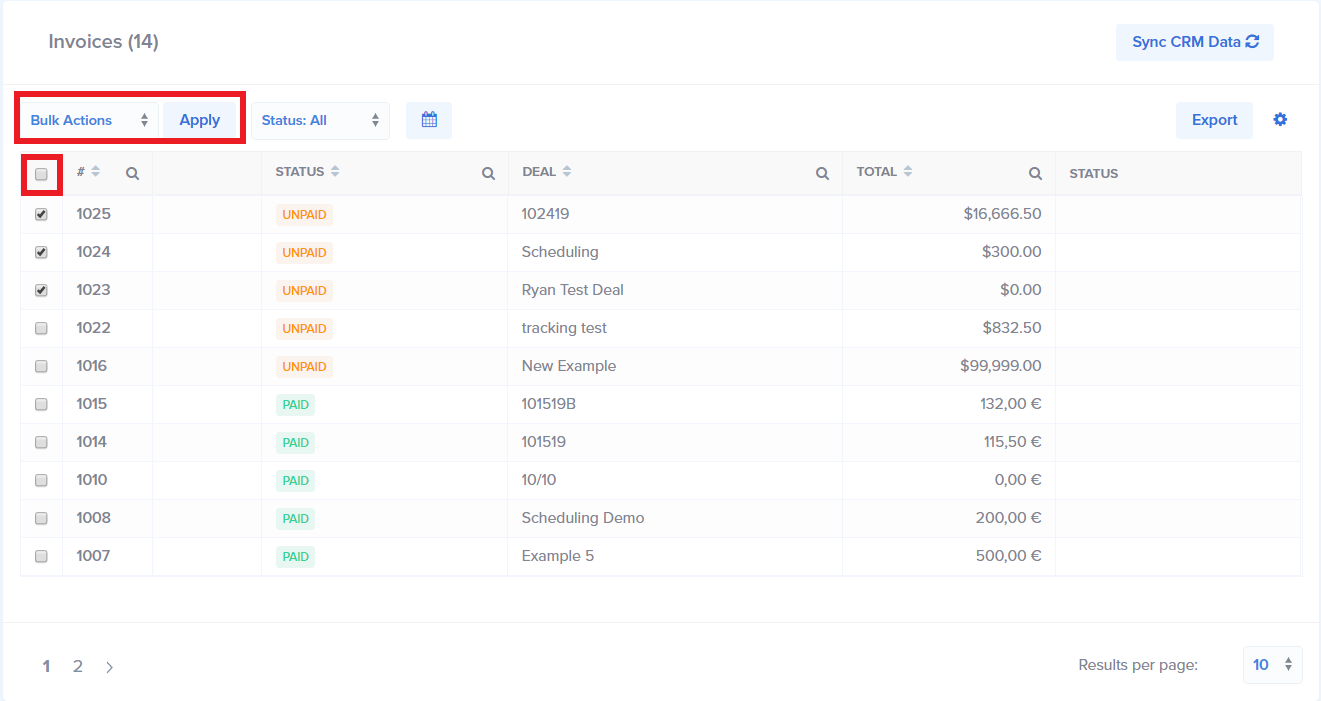
Task: Click Sync CRM Data button
Action: click(x=1195, y=42)
